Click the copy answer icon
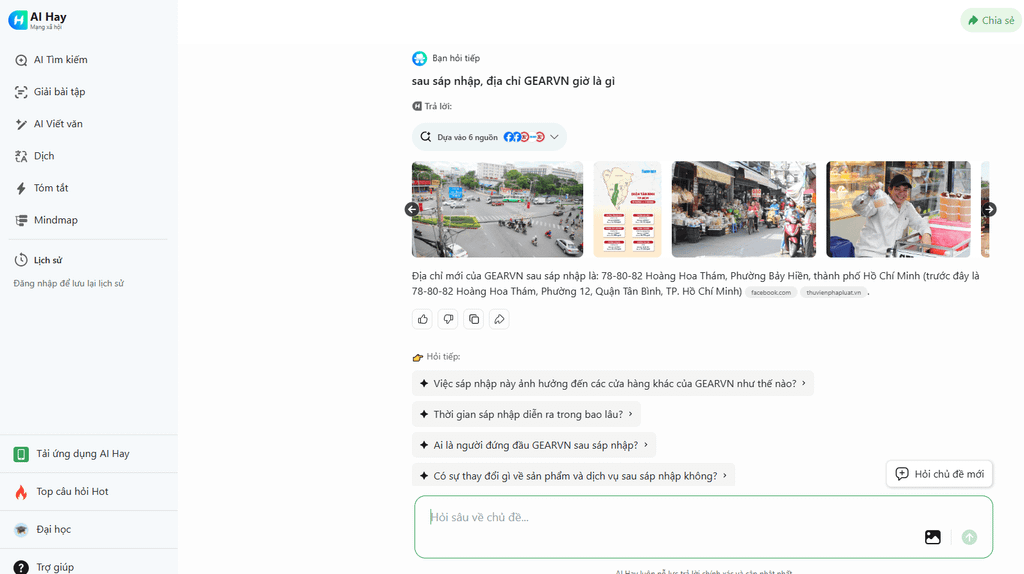Viewport: 1024px width, 574px height. [473, 319]
